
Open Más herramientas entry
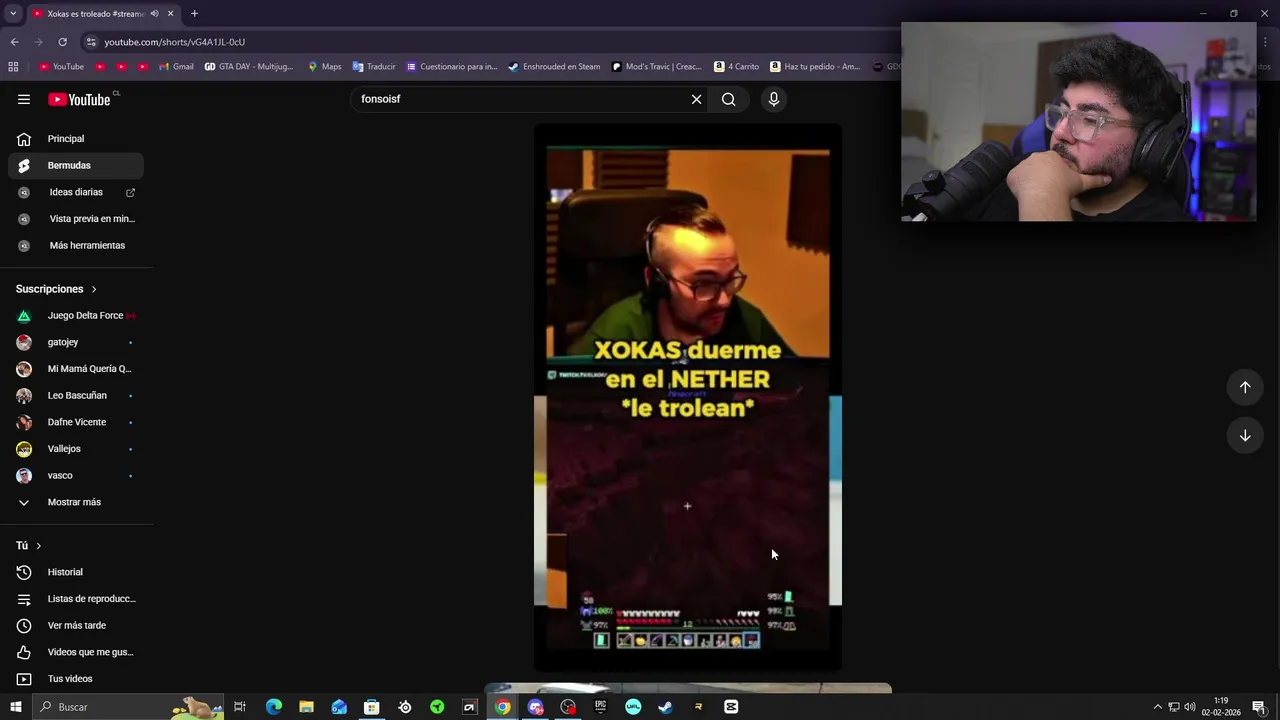click(76, 245)
